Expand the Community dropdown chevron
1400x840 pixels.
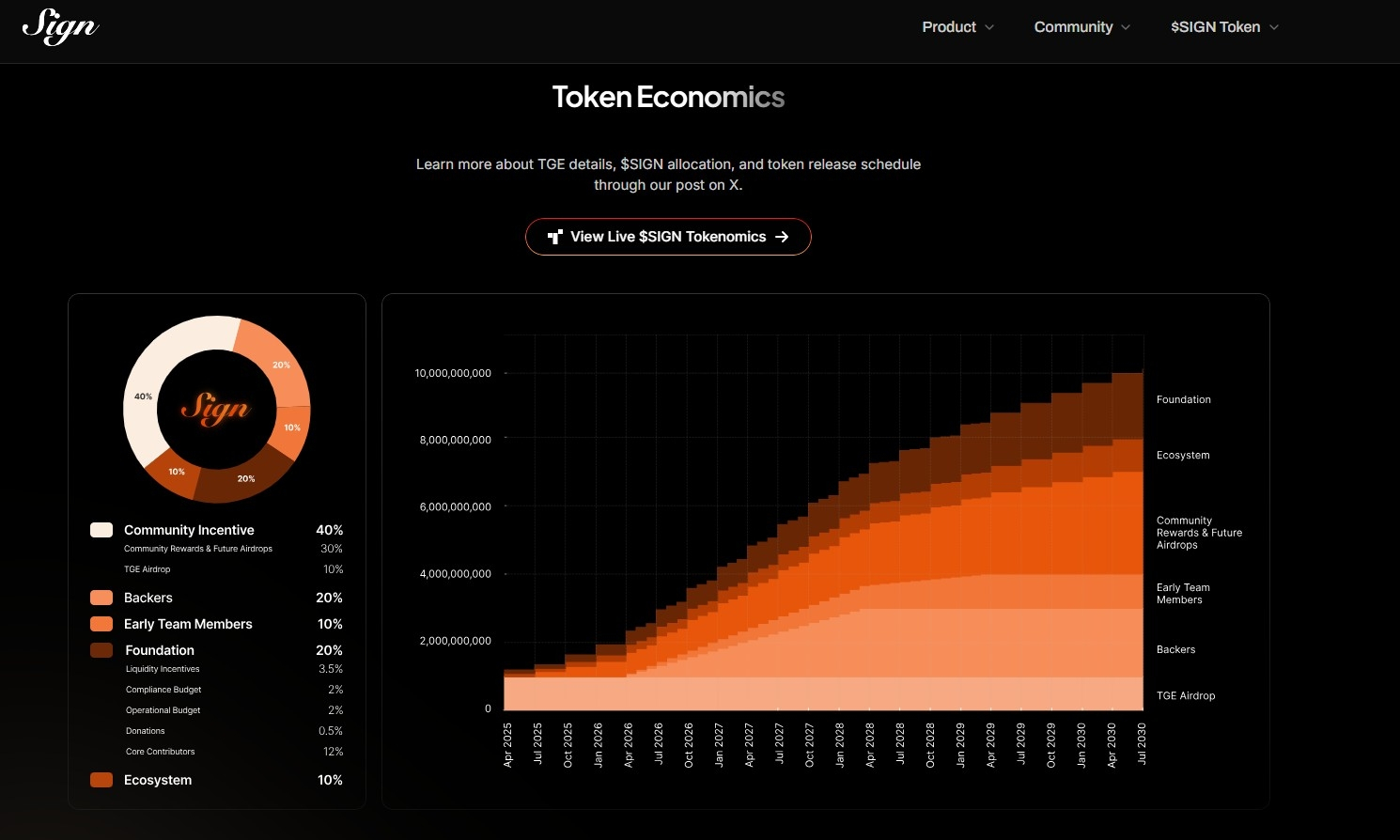[1126, 27]
